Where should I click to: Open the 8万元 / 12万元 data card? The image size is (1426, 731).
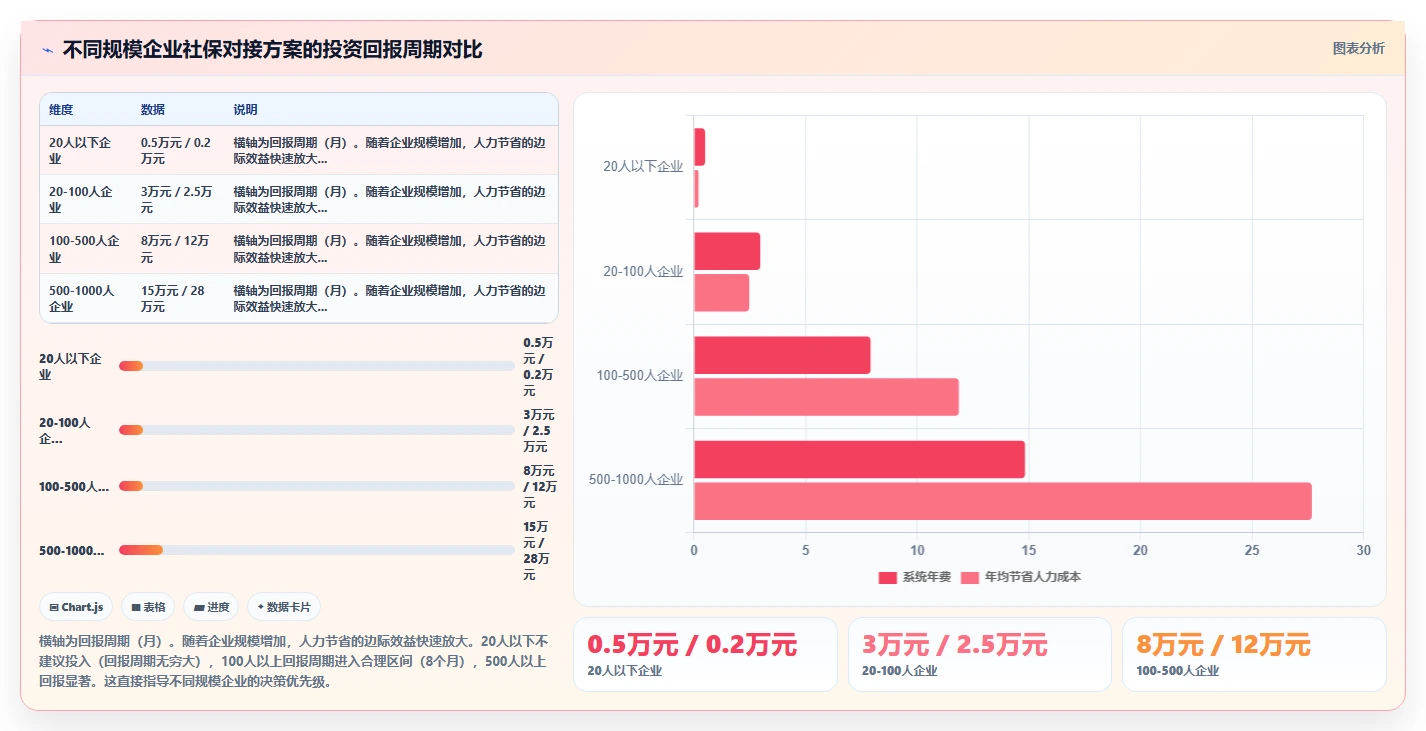point(1254,654)
